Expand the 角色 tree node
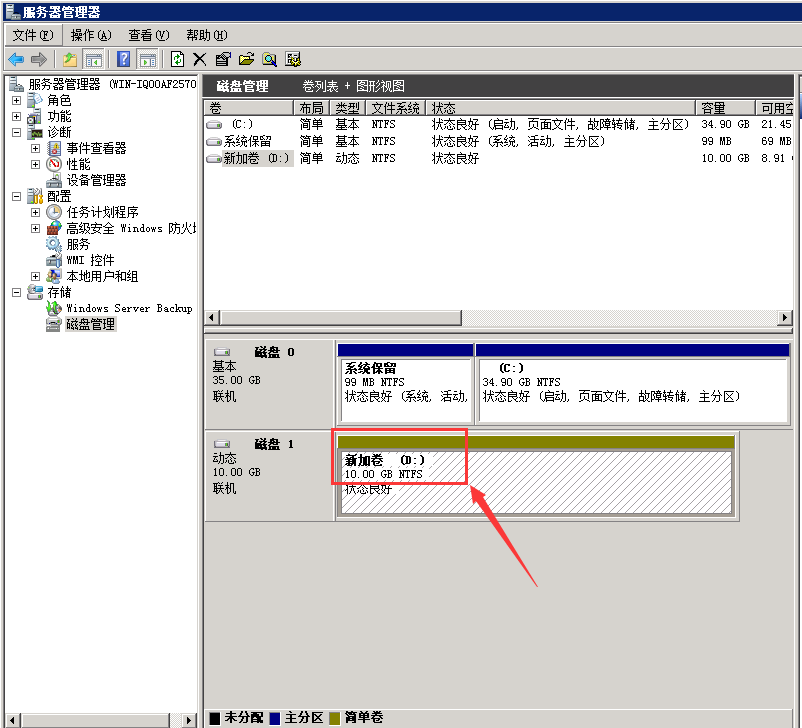The width and height of the screenshot is (802, 728). pos(16,101)
